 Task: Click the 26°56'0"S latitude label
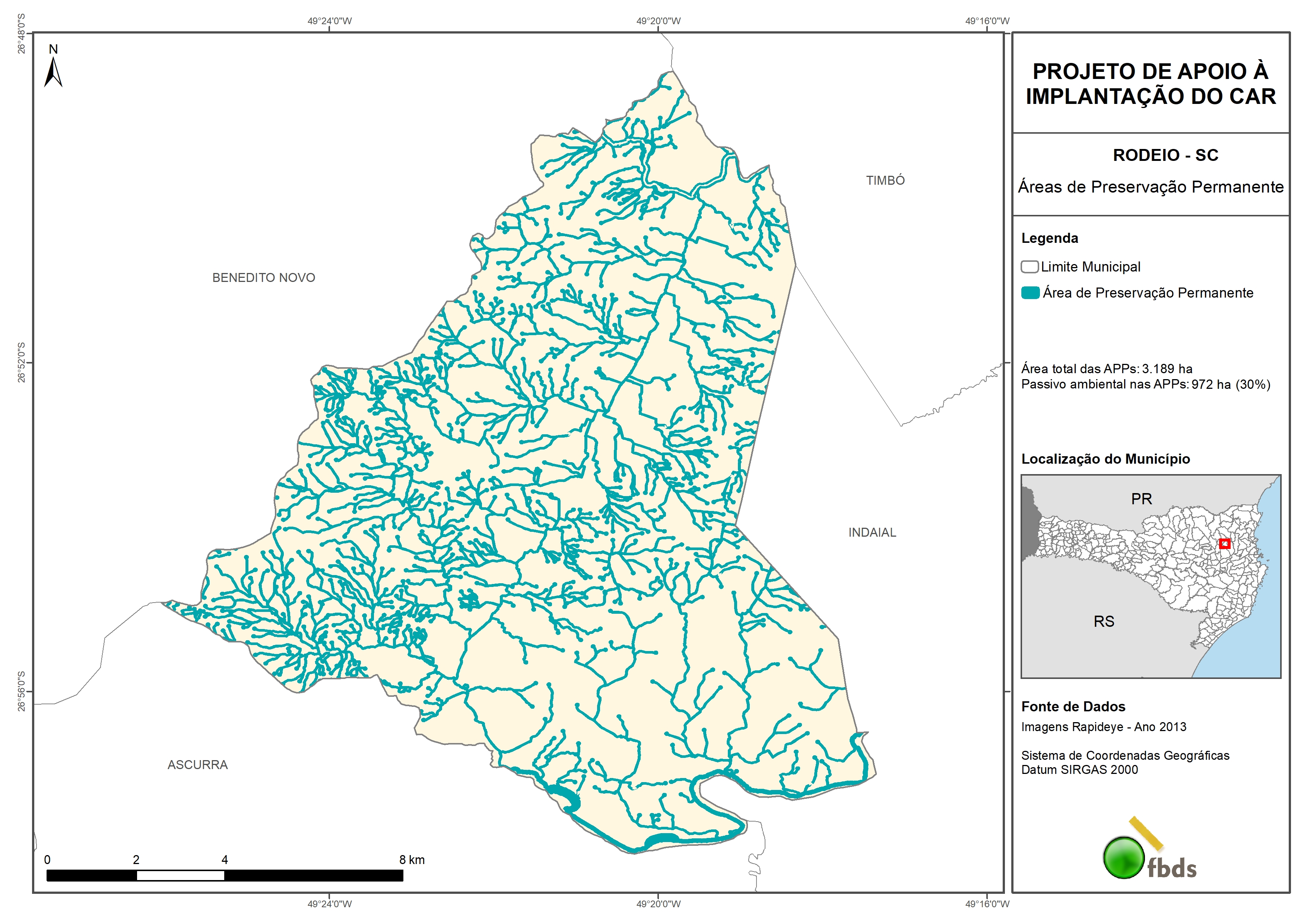tap(21, 691)
